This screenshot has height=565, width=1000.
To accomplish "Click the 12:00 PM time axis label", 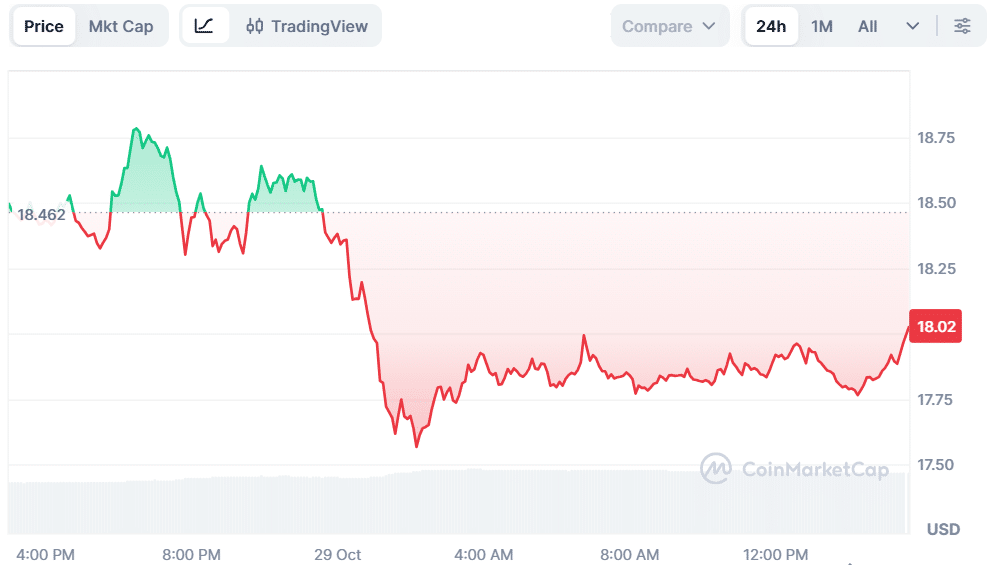I will tap(777, 554).
